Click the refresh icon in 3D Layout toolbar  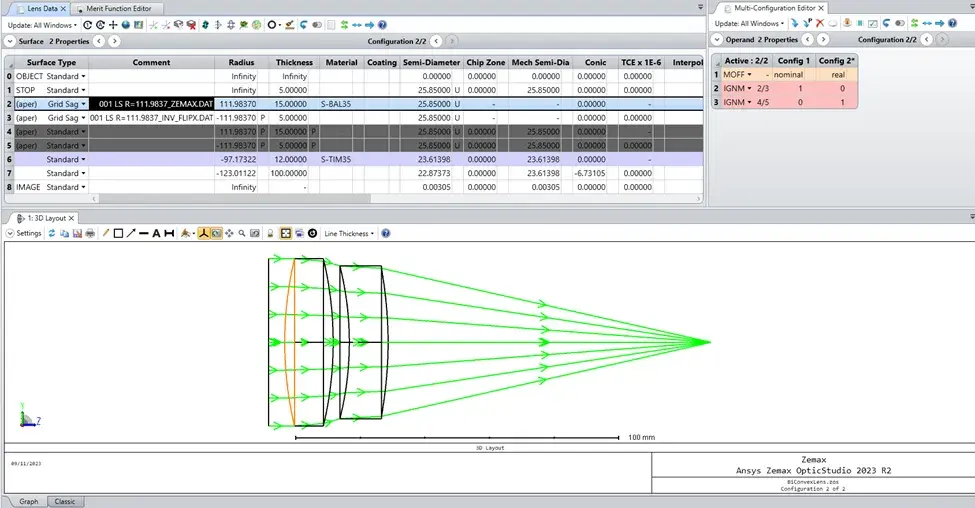(x=52, y=233)
